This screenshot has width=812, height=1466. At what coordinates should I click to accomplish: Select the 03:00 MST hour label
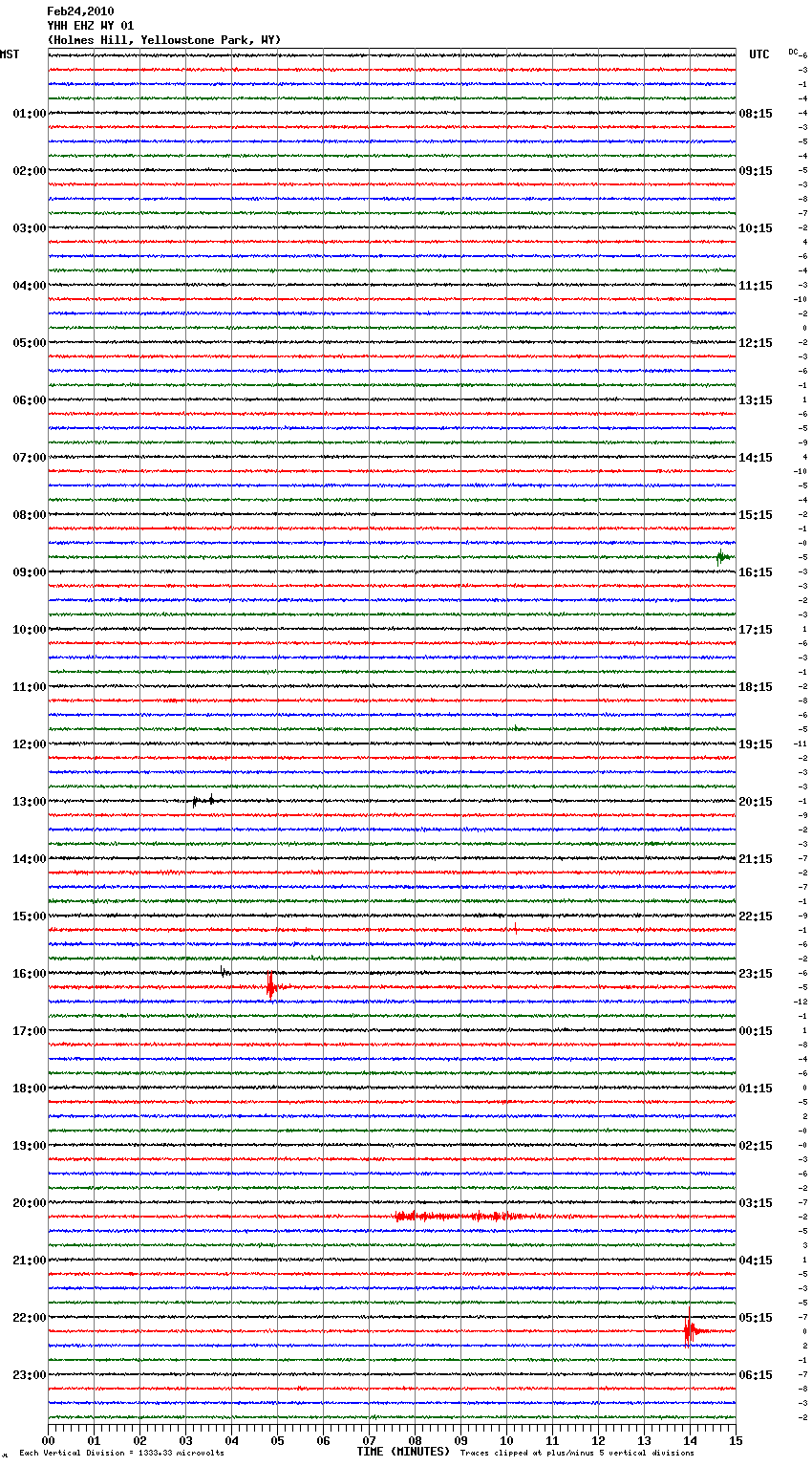click(x=30, y=228)
